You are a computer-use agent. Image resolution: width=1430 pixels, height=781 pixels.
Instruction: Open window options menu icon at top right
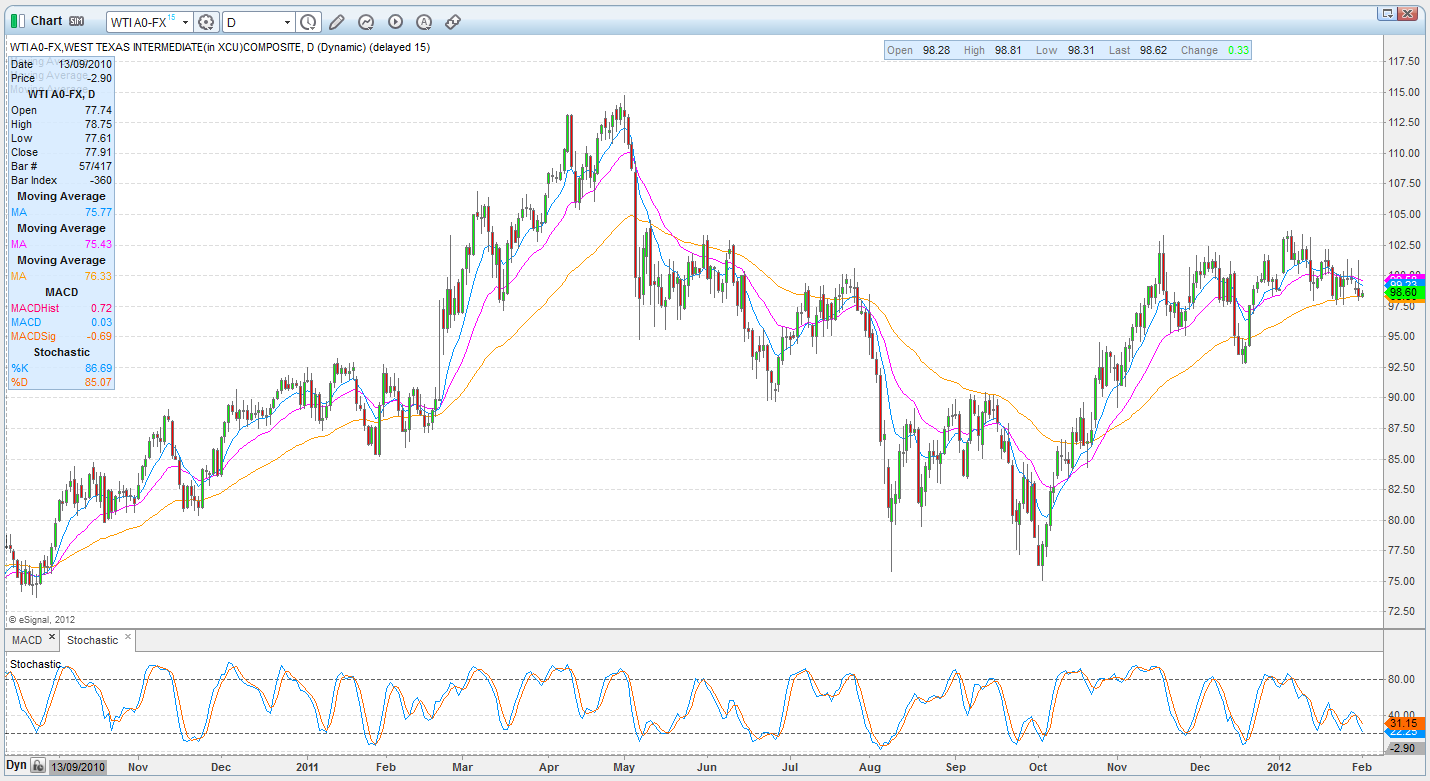[1387, 13]
